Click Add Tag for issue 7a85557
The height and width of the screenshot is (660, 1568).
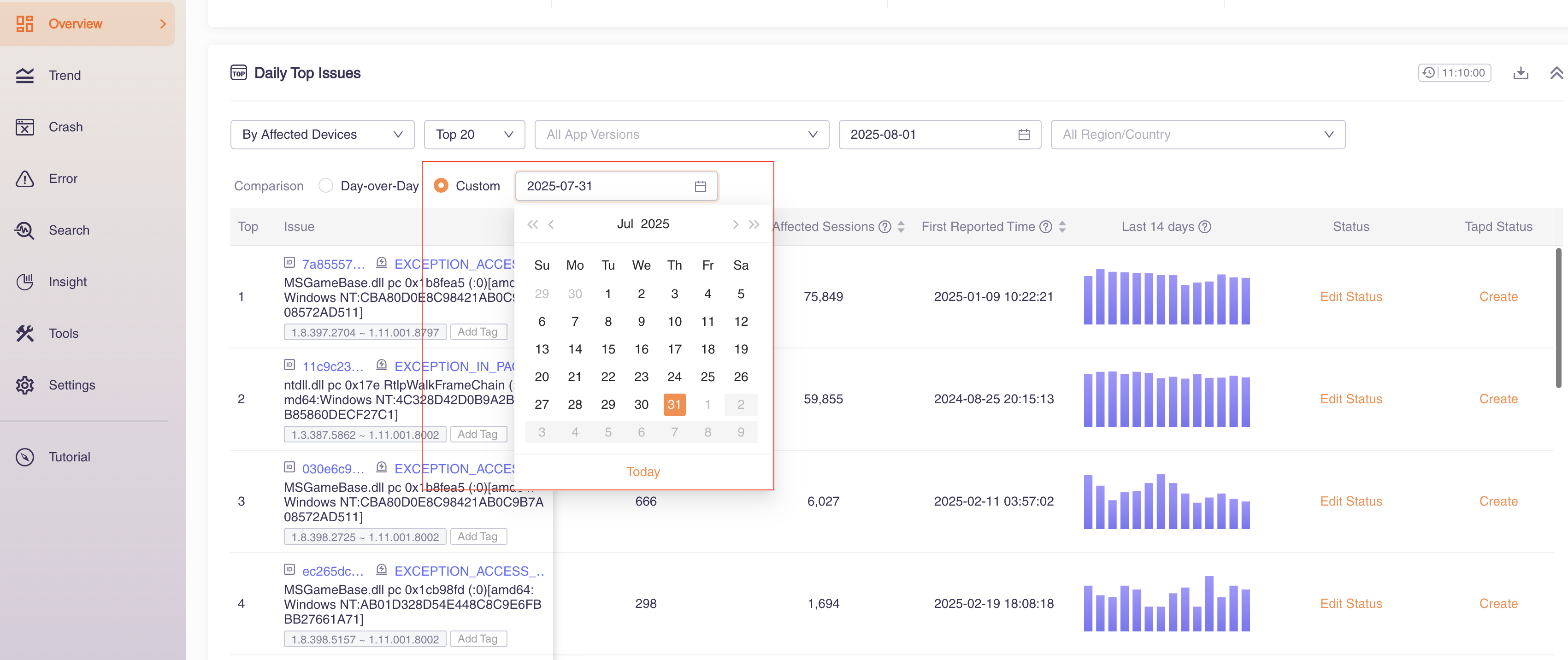click(478, 332)
